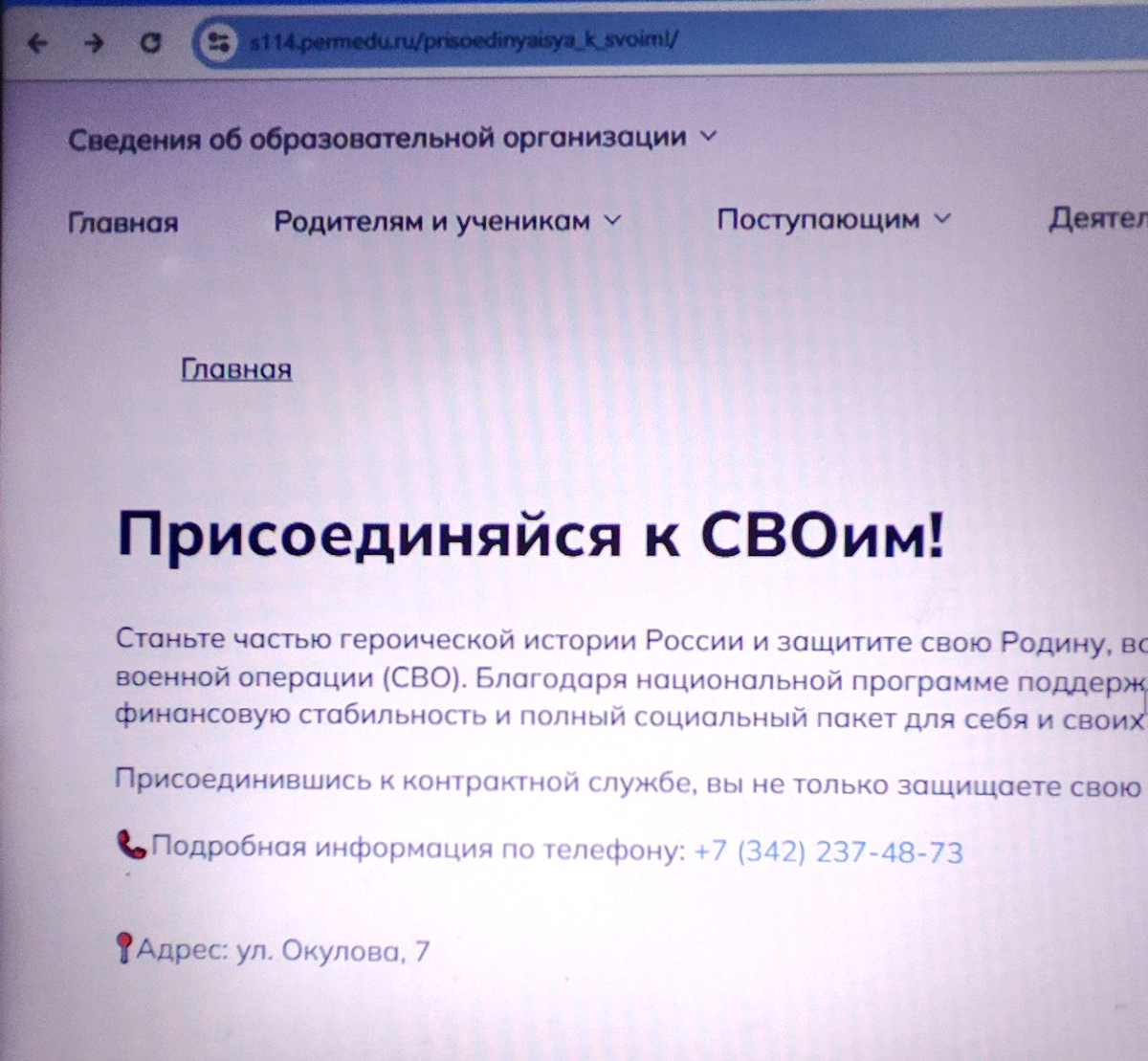This screenshot has width=1148, height=1061.
Task: Click the red telephone icon
Action: [130, 845]
